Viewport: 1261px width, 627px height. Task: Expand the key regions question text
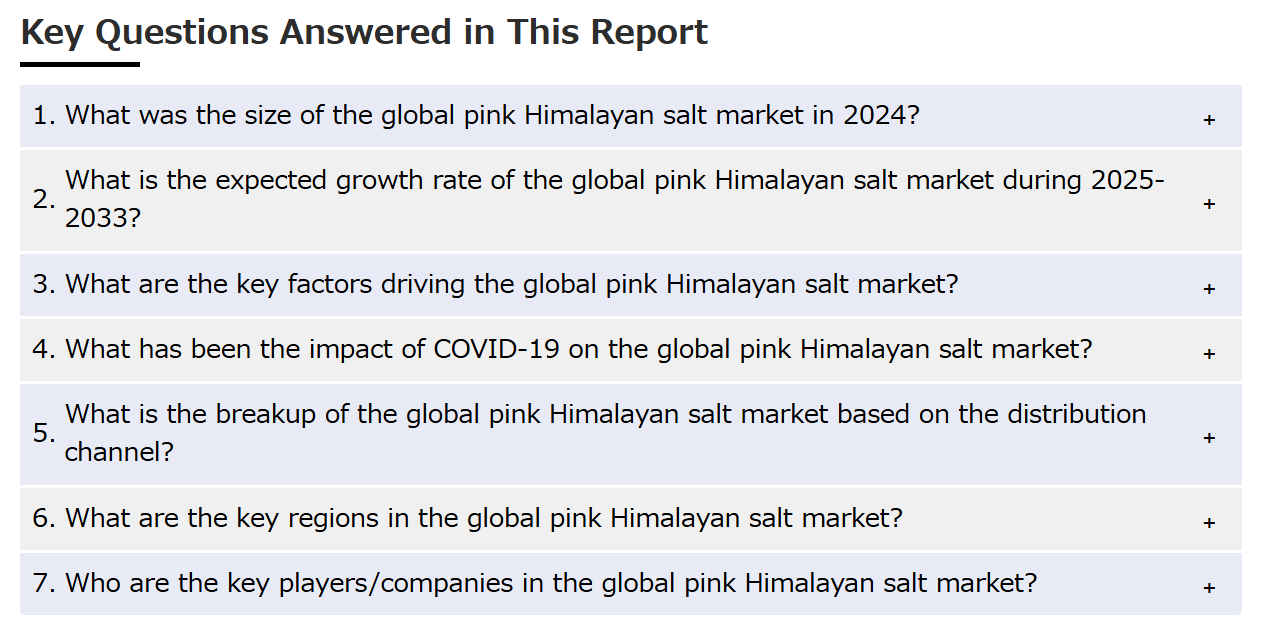[x=484, y=518]
